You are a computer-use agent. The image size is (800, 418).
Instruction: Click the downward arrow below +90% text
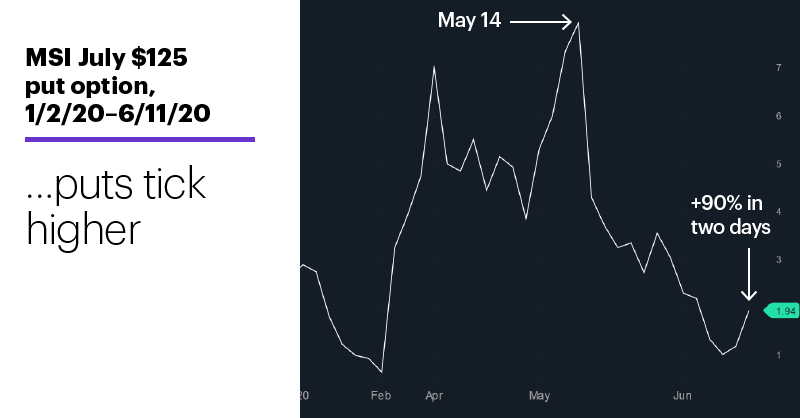[x=748, y=275]
